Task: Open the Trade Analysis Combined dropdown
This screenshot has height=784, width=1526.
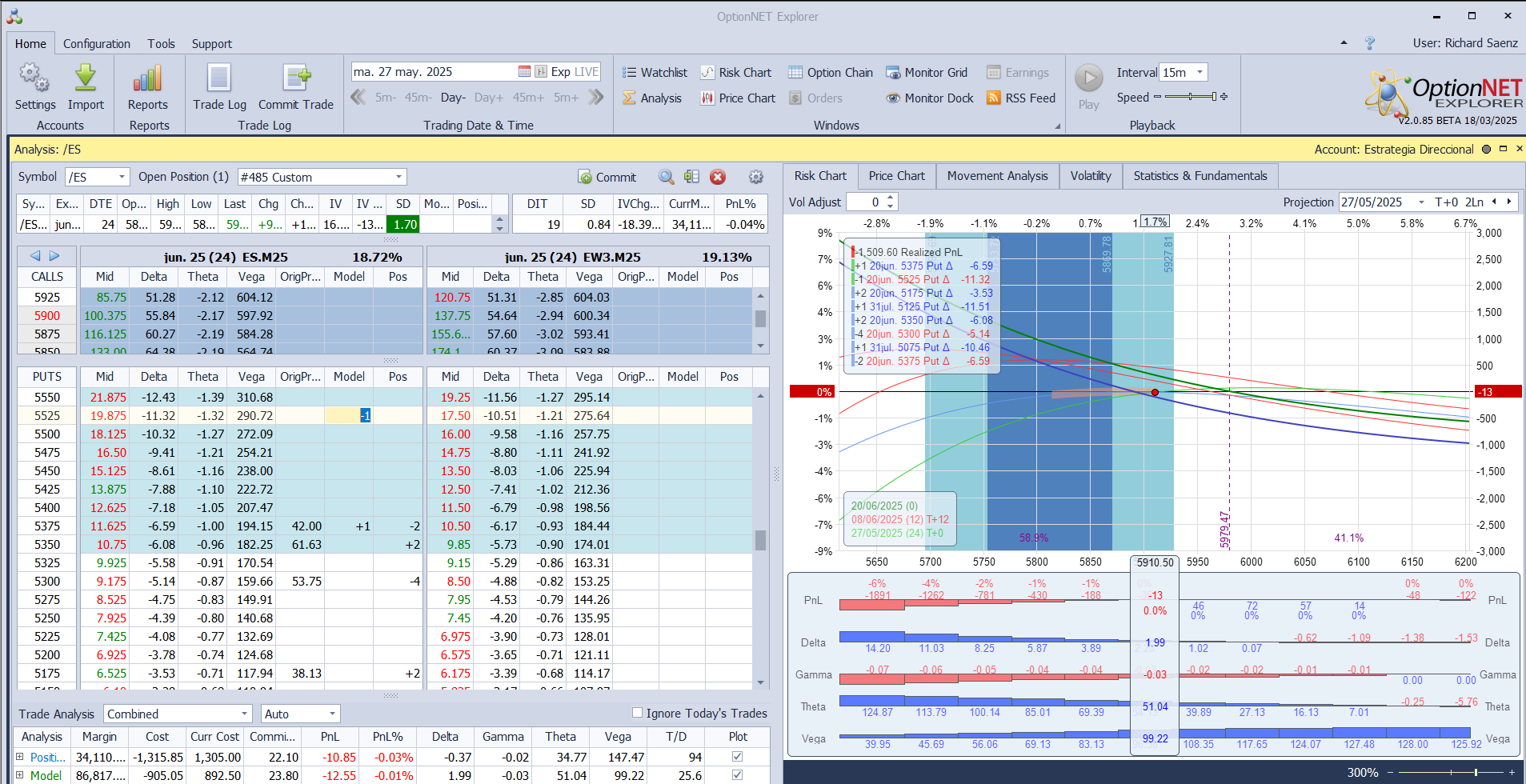Action: (x=245, y=714)
